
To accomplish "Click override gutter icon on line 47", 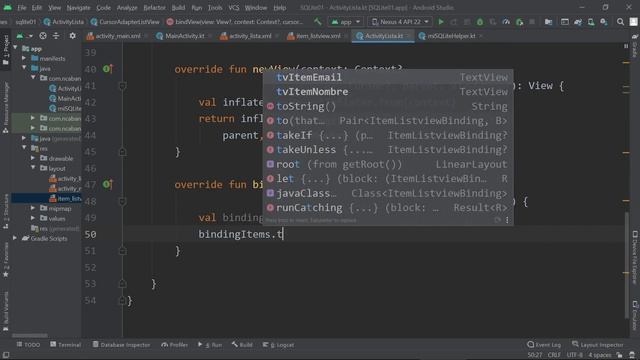I will coord(108,184).
